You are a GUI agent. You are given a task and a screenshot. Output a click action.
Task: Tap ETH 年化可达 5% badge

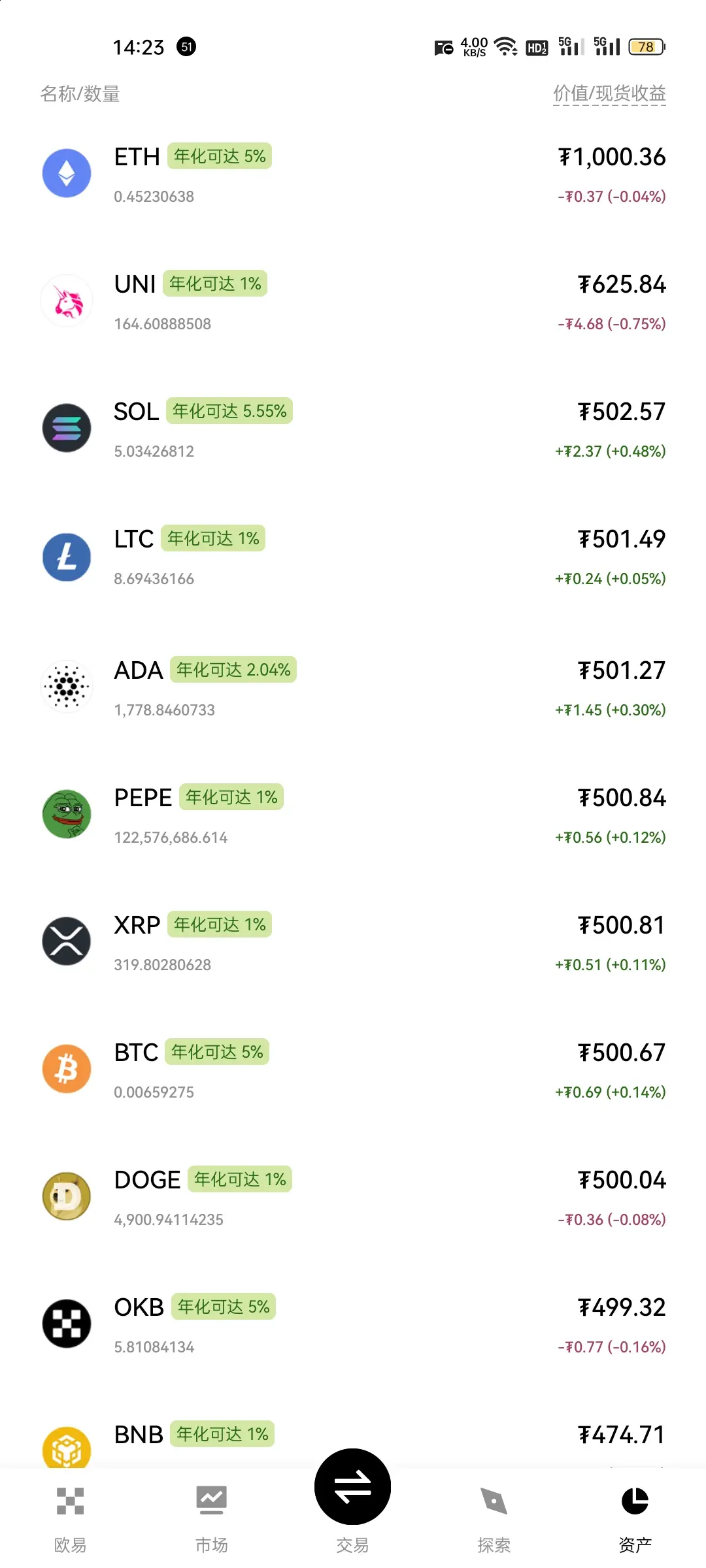(220, 156)
